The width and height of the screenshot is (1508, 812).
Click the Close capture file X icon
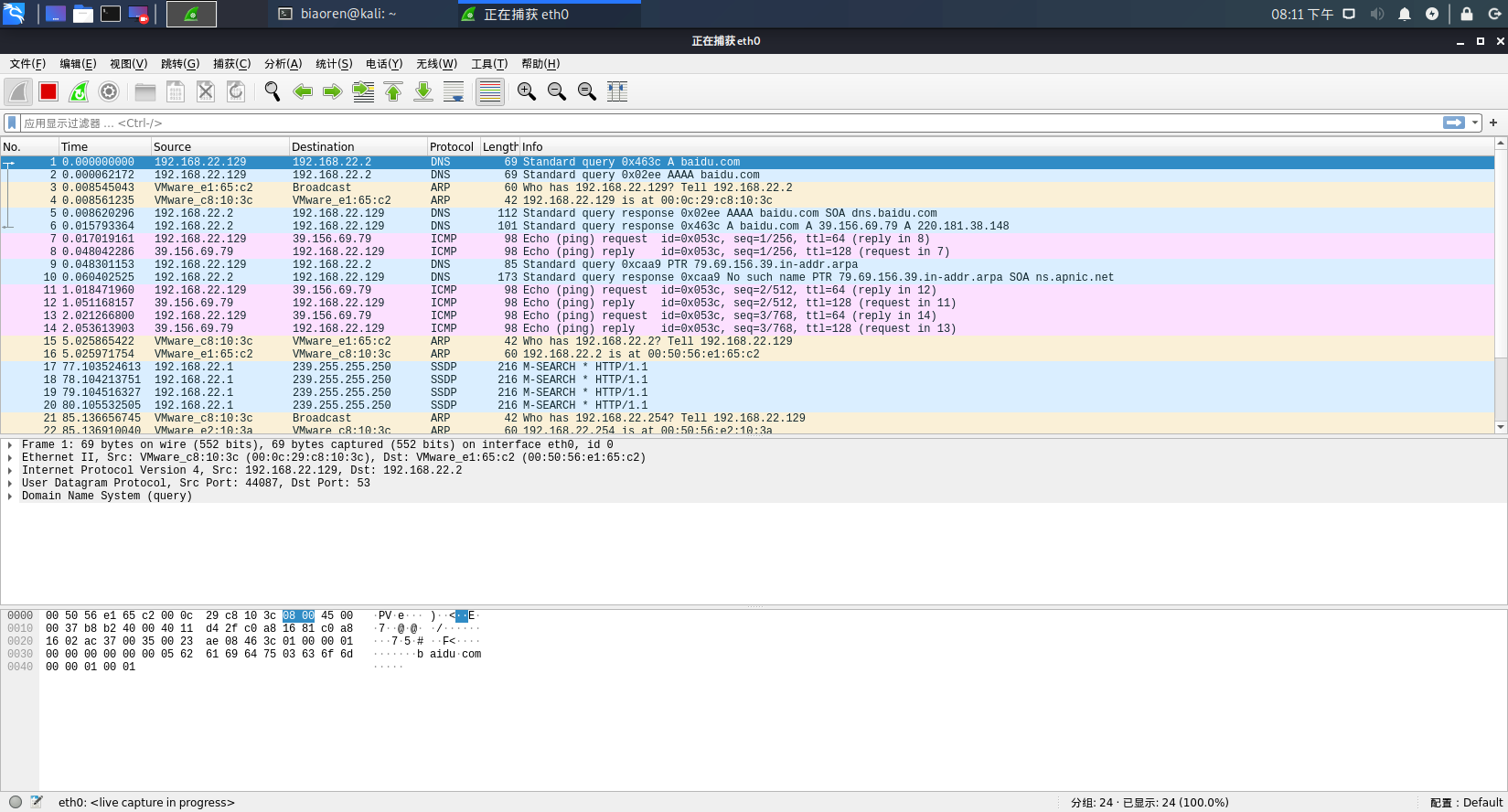click(206, 91)
